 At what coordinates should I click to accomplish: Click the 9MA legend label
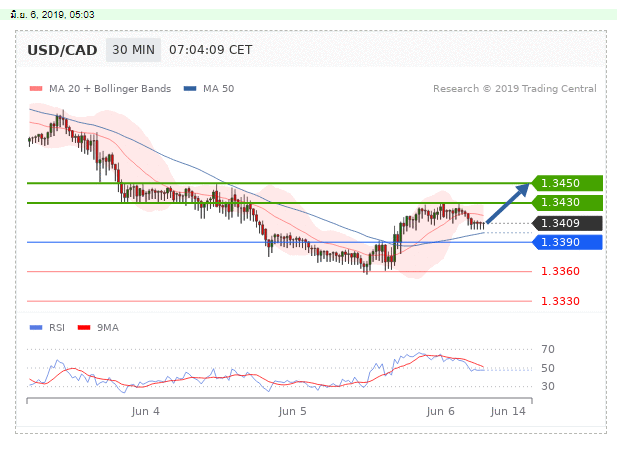108,327
